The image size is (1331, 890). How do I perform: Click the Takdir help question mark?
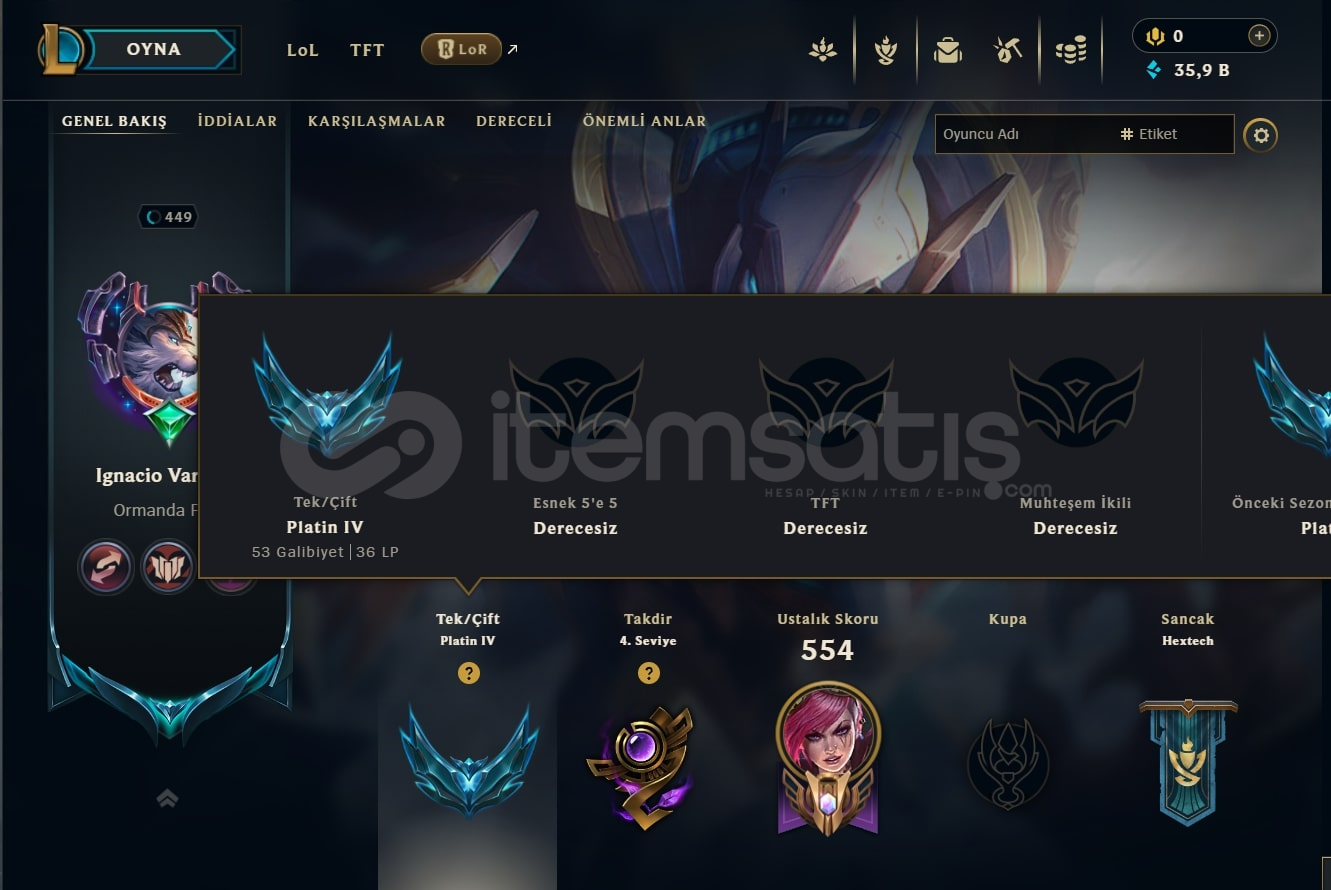point(649,673)
